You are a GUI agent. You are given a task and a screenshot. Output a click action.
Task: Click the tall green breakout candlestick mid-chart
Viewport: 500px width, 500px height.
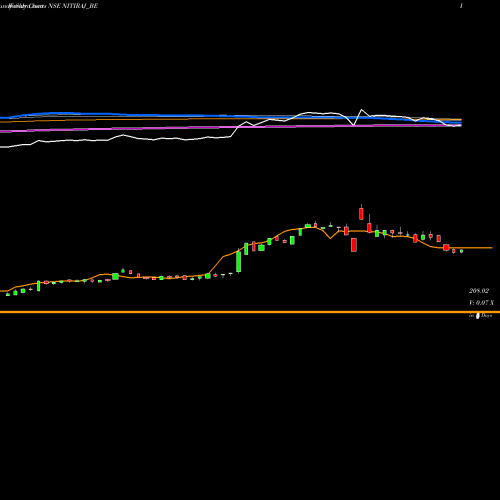click(x=239, y=261)
